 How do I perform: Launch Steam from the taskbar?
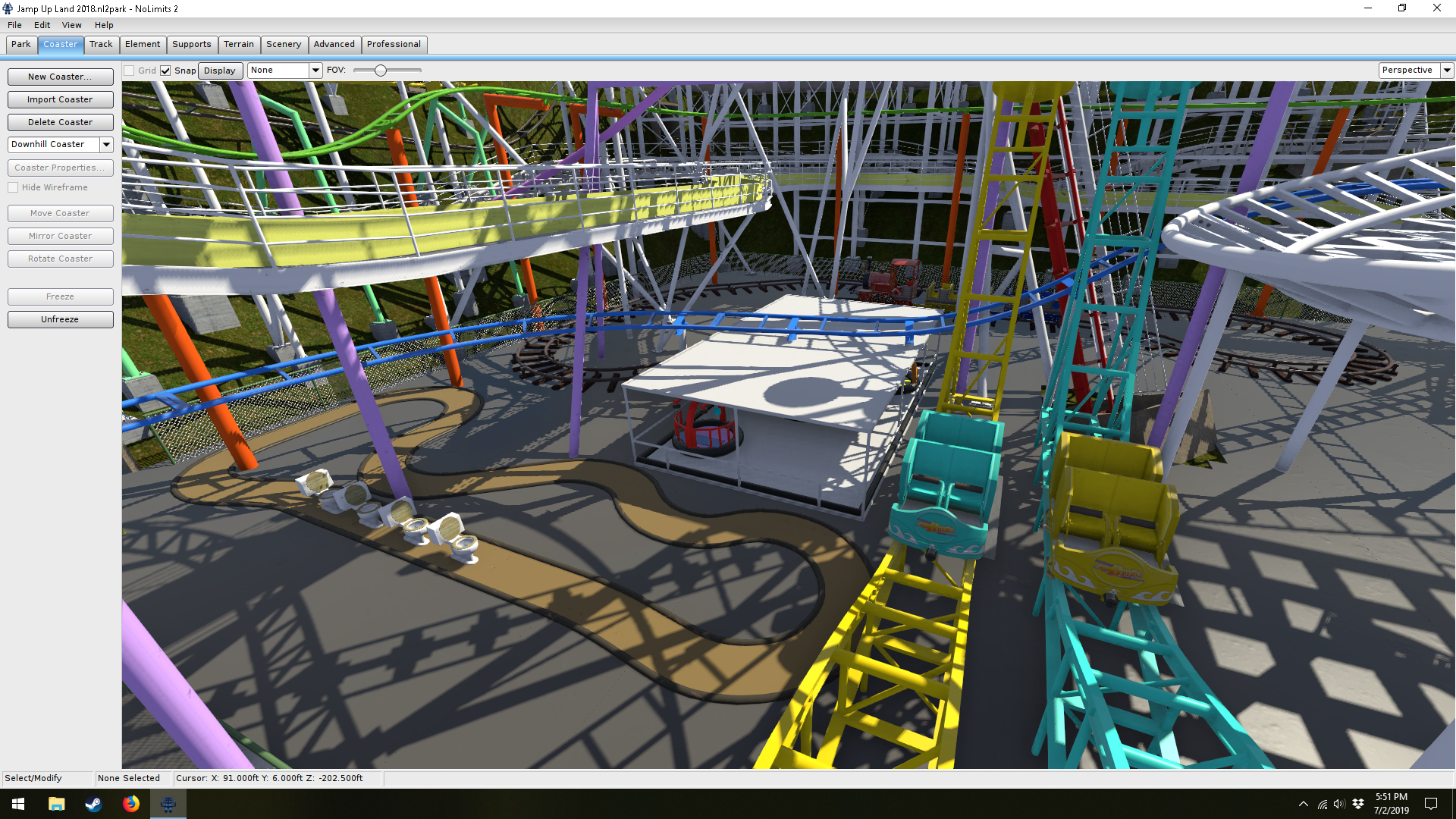93,804
